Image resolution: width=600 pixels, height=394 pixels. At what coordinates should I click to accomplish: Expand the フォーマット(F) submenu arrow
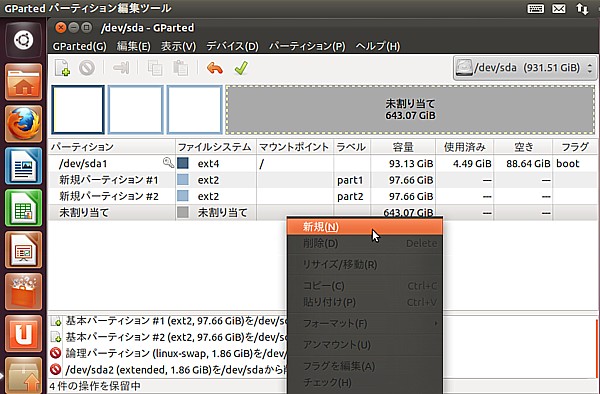pyautogui.click(x=436, y=324)
